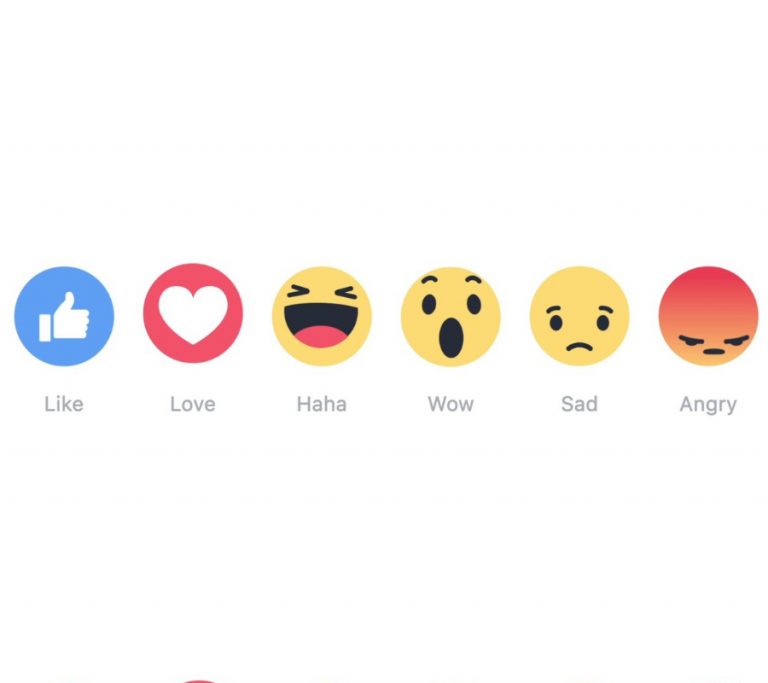This screenshot has height=683, width=768.
Task: Select the red Love heart reaction
Action: pos(193,314)
